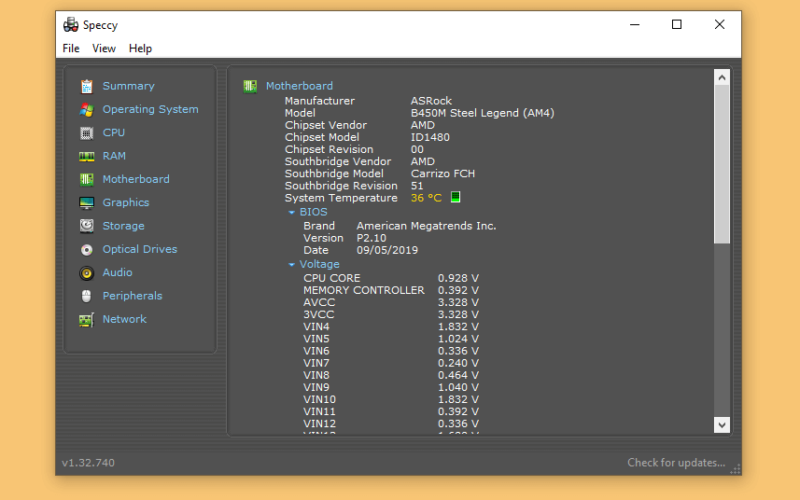
Task: Open the Graphics section link
Action: pos(126,203)
